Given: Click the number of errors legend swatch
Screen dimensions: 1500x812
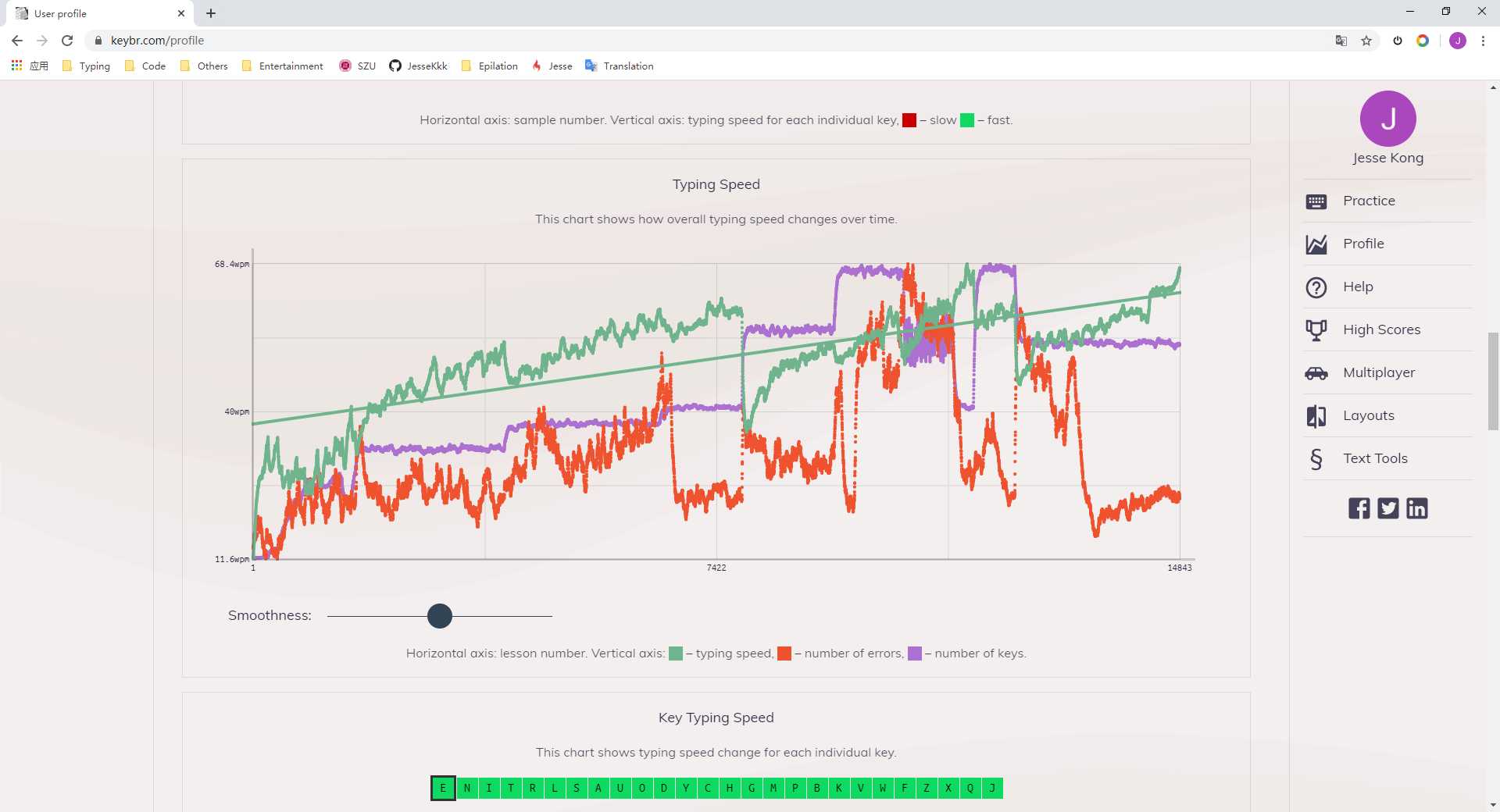Looking at the screenshot, I should pyautogui.click(x=784, y=654).
